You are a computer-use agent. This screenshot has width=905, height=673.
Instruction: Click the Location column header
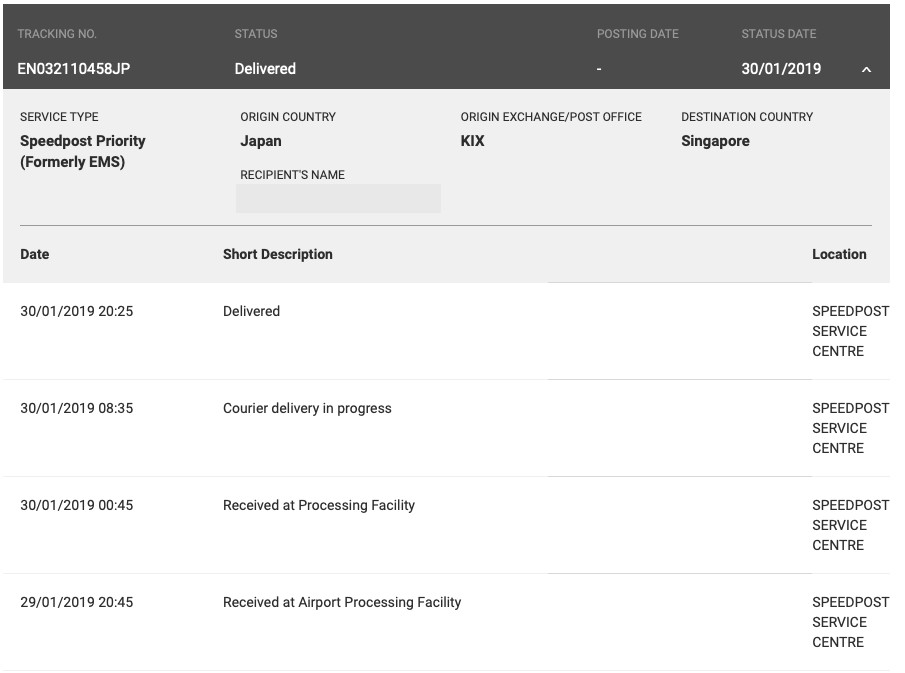[839, 255]
